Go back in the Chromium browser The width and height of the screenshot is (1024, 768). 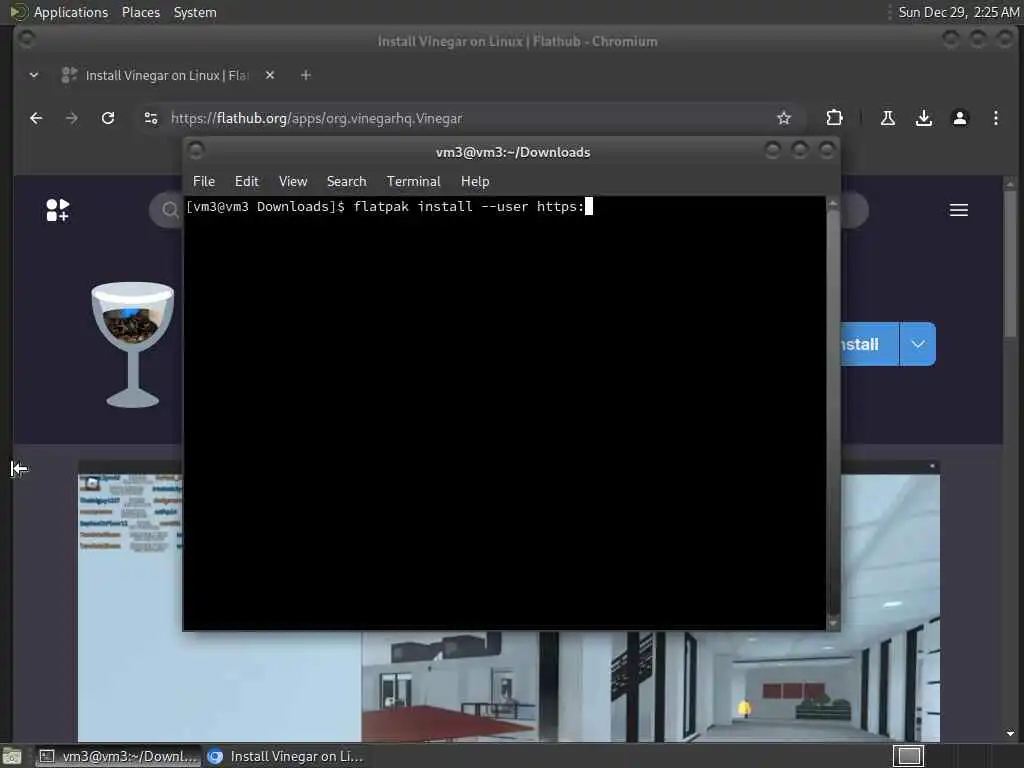[x=36, y=118]
